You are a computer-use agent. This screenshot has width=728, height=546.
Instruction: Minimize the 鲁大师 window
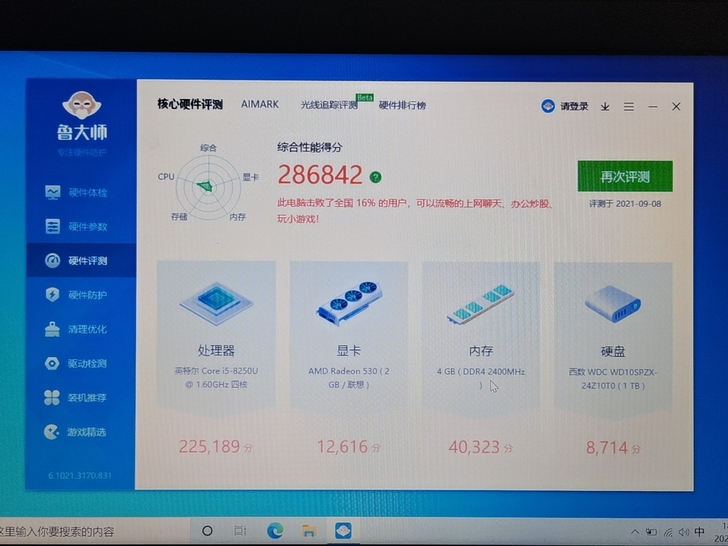[x=653, y=107]
